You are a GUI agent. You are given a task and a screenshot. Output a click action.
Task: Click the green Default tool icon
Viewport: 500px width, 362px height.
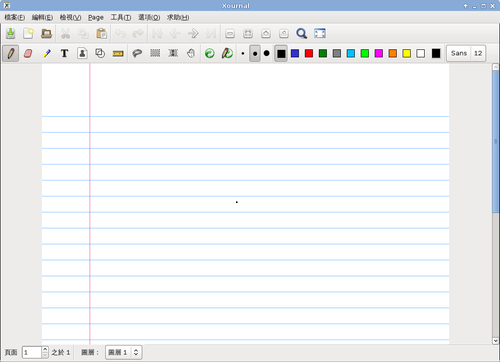[x=210, y=53]
